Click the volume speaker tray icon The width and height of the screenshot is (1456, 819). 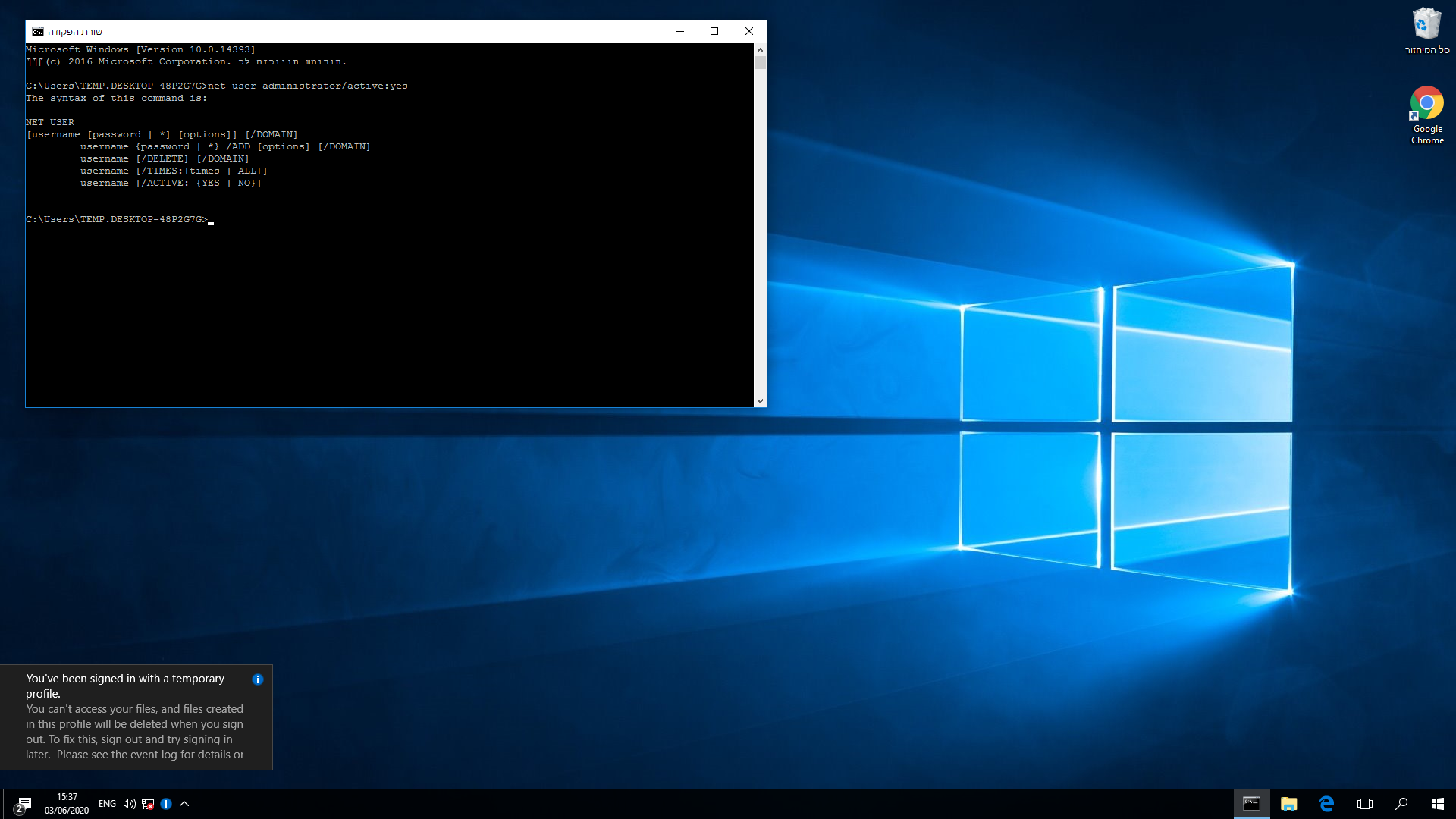(x=130, y=804)
